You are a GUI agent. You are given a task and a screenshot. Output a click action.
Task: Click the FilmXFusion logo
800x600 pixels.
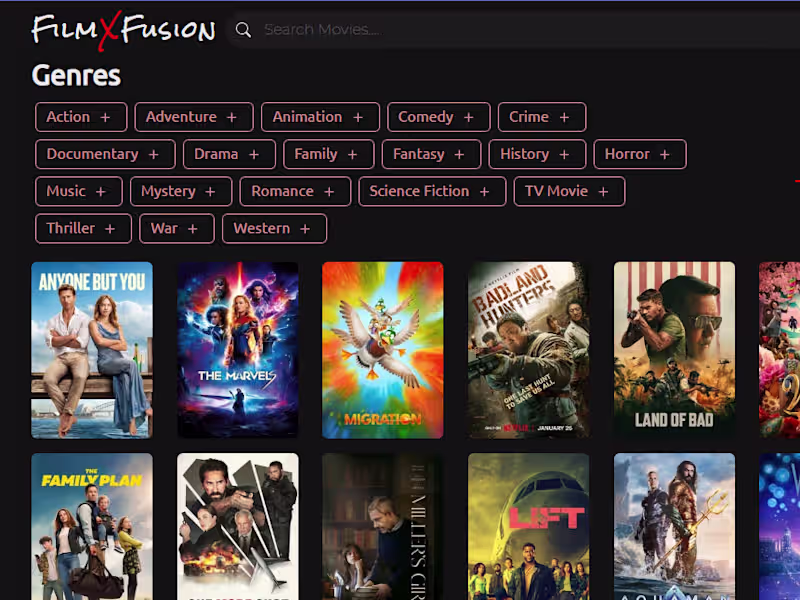[x=123, y=30]
